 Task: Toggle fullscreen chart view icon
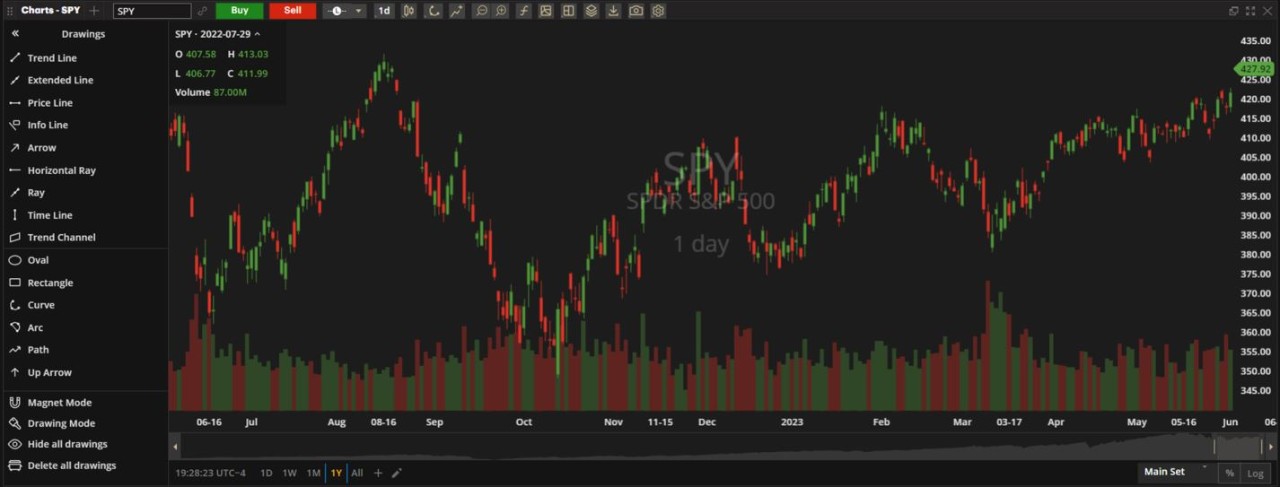click(x=1250, y=11)
